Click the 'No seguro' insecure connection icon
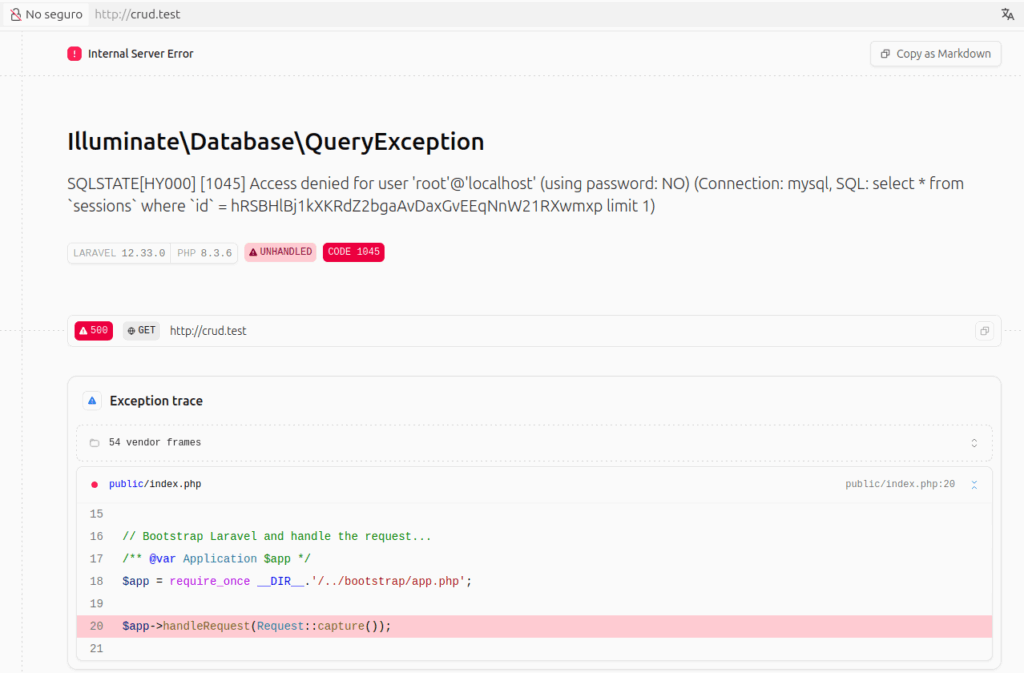This screenshot has width=1024, height=673. pos(16,15)
